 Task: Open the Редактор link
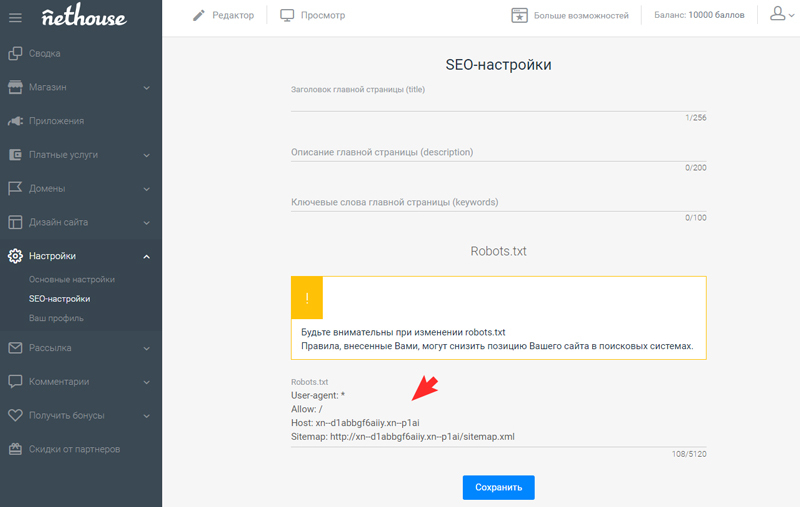point(233,15)
